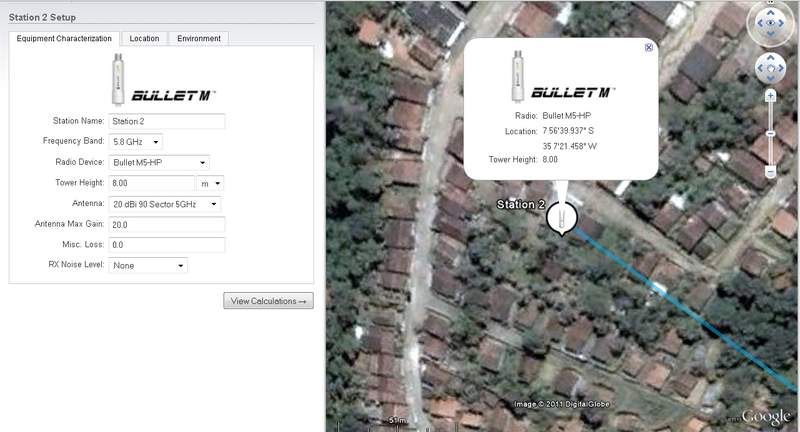
Task: Click longitude 35 7'21.458" W in popup
Action: (x=569, y=146)
